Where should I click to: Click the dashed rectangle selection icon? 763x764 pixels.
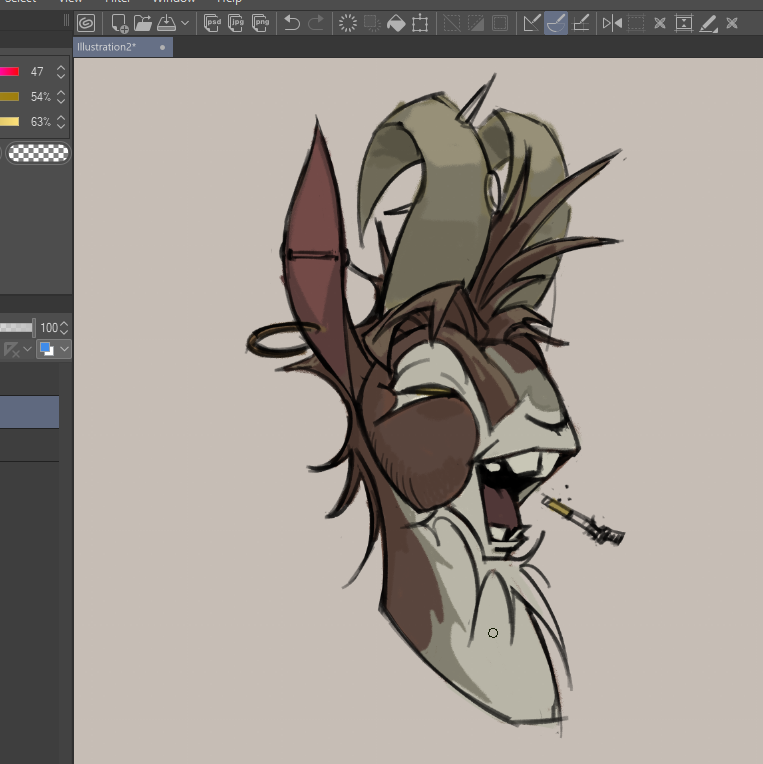636,23
